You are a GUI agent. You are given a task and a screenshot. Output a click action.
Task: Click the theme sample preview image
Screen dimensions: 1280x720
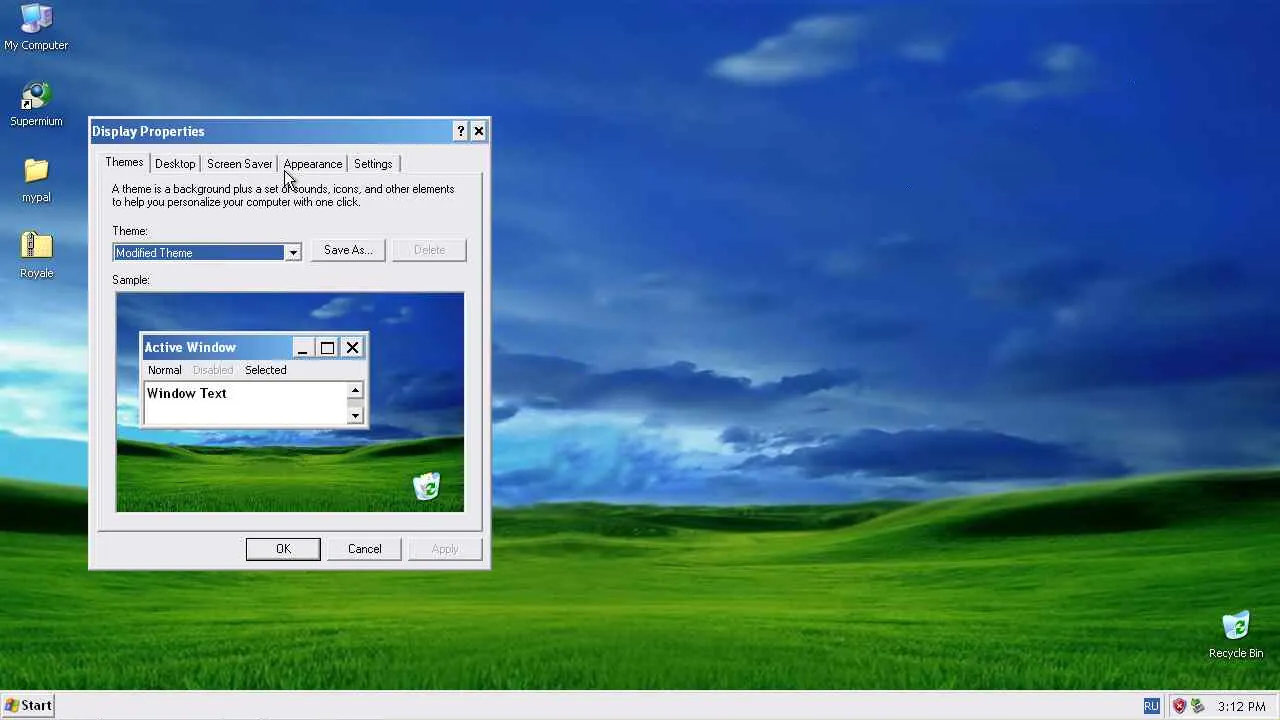pyautogui.click(x=290, y=402)
